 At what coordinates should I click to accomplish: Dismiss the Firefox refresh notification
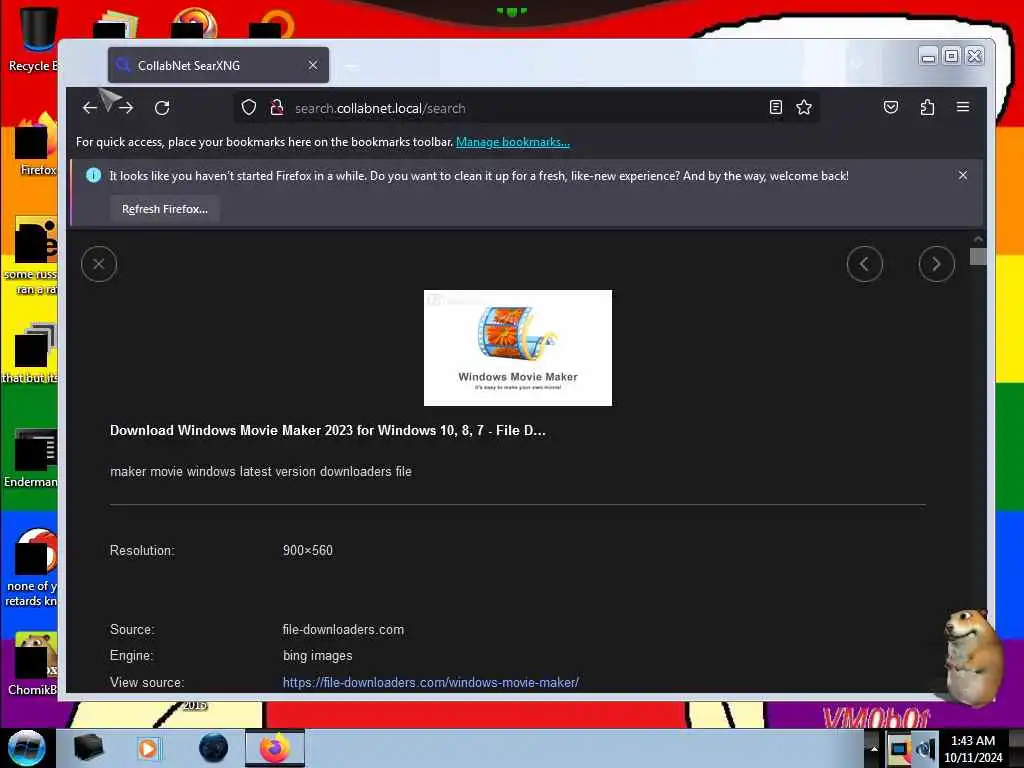click(963, 175)
